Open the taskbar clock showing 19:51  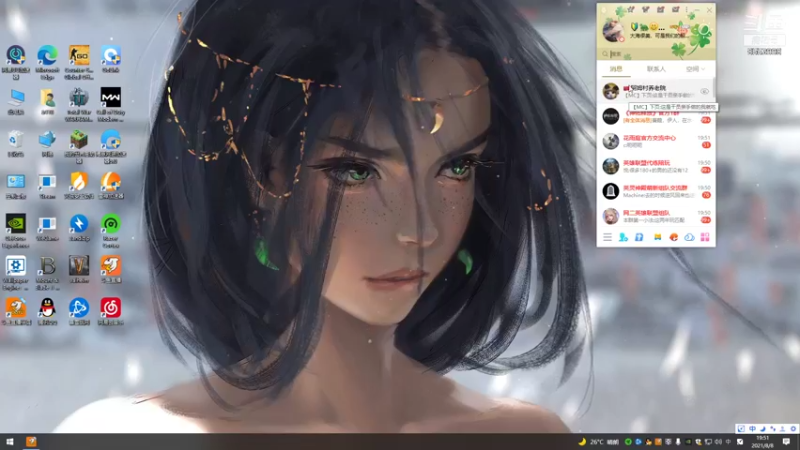tap(762, 442)
